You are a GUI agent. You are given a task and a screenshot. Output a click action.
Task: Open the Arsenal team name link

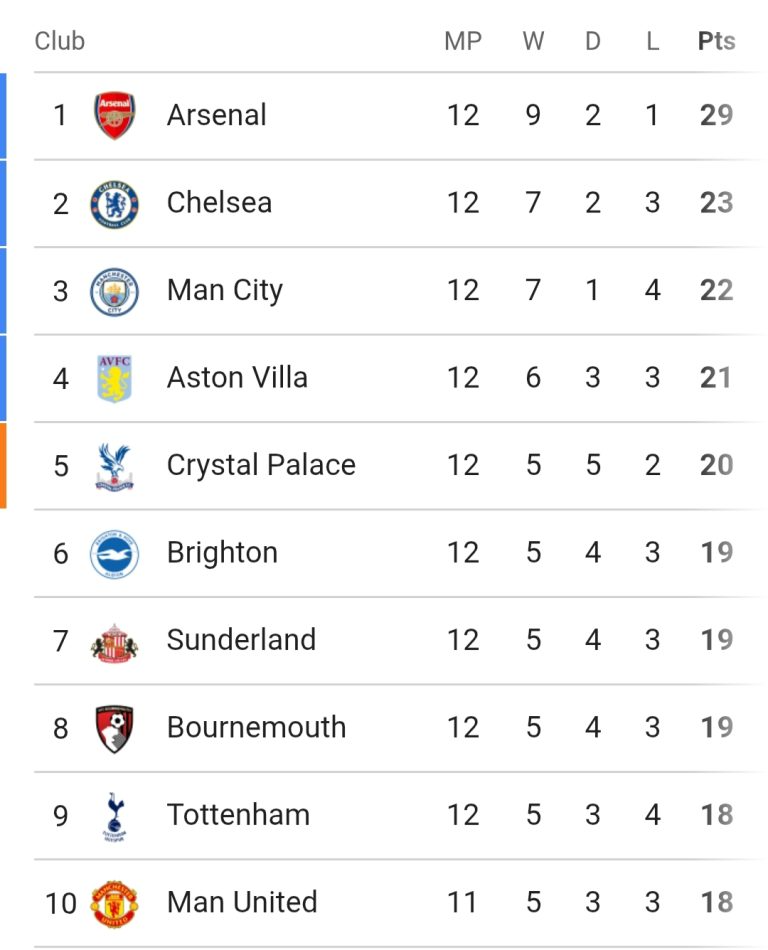click(216, 115)
